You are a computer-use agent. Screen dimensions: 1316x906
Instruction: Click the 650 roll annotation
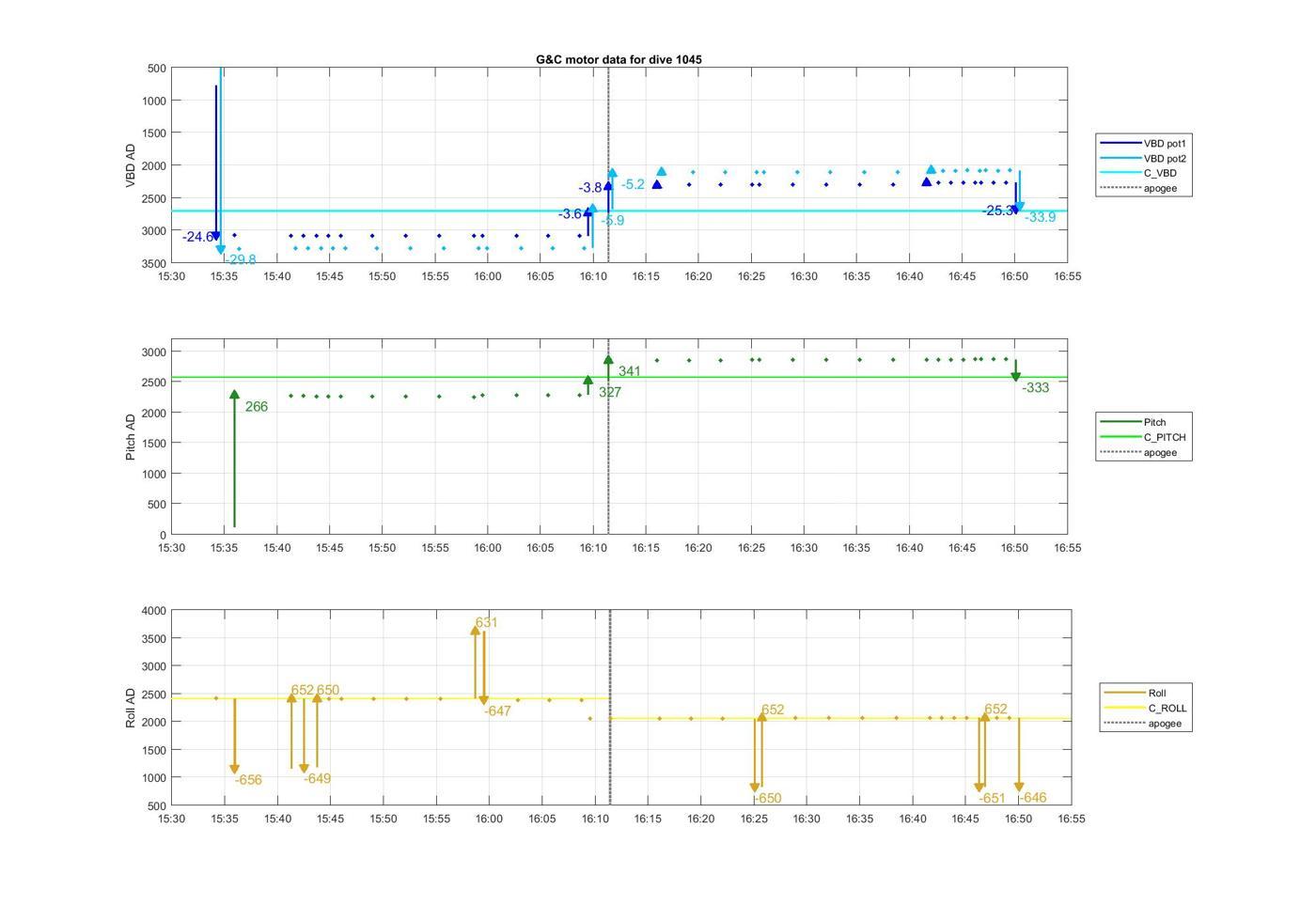pyautogui.click(x=328, y=690)
